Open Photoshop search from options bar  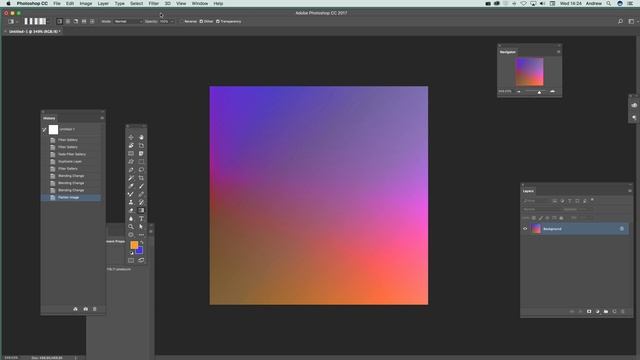(620, 21)
